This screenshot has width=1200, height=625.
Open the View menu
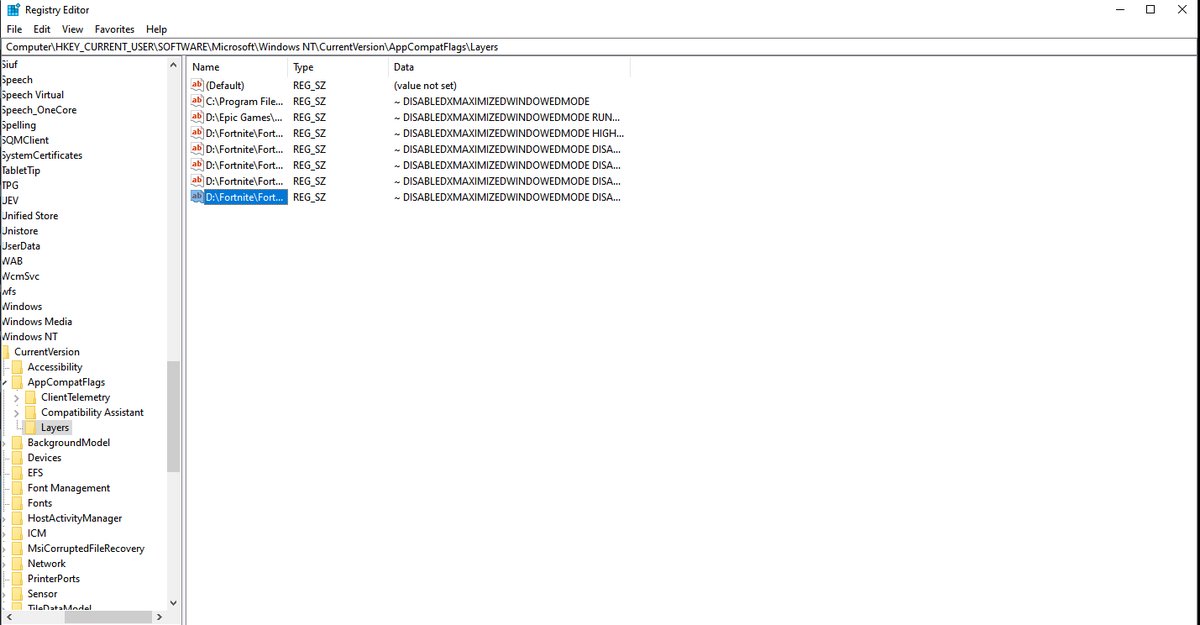[x=73, y=29]
